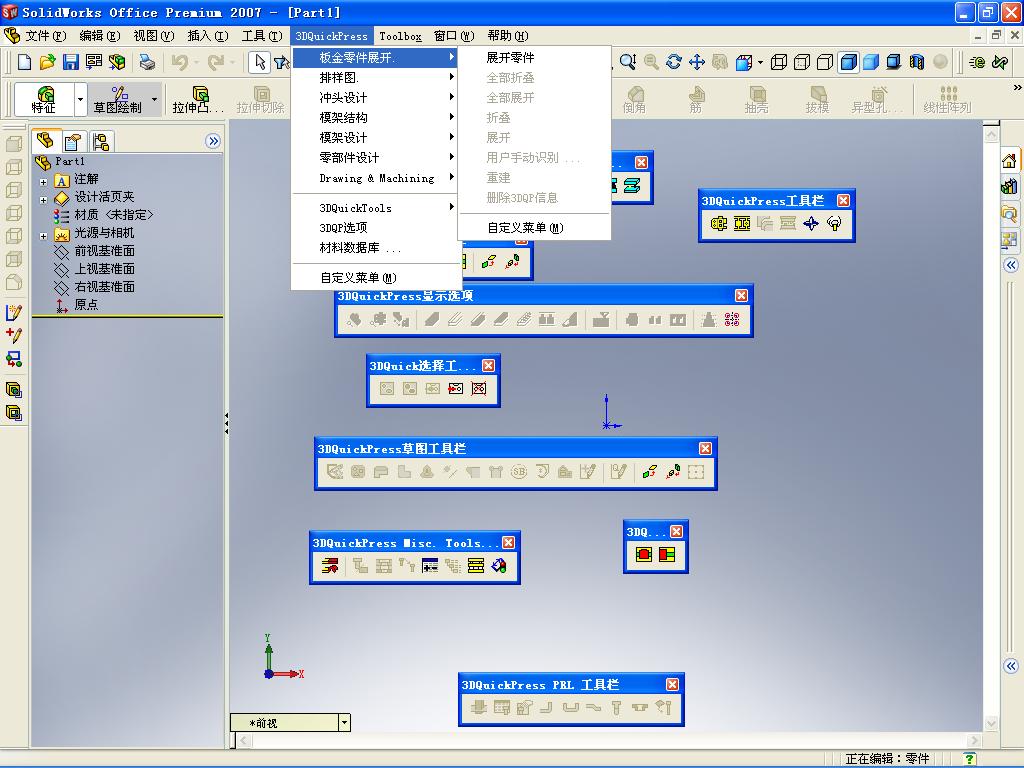The width and height of the screenshot is (1024, 768).
Task: Click the Pan view arrows icon
Action: [x=697, y=62]
